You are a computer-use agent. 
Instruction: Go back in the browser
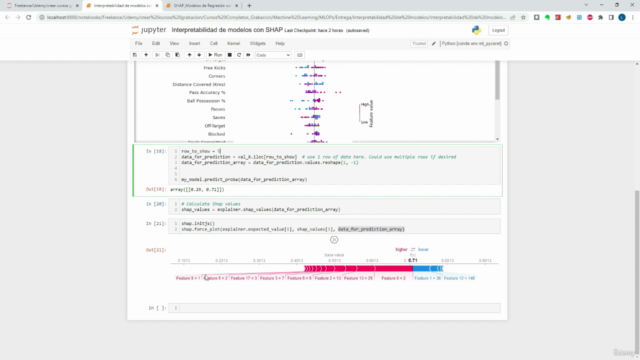(x=7, y=18)
